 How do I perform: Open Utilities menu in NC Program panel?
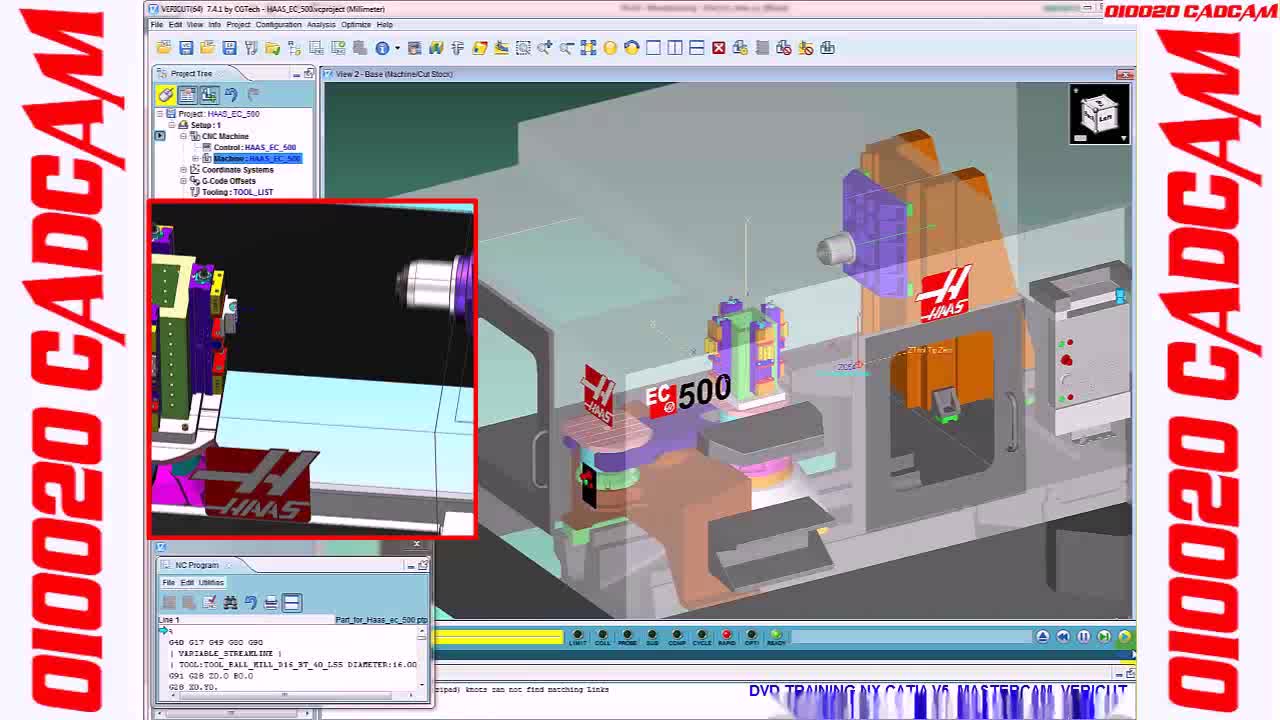(211, 582)
